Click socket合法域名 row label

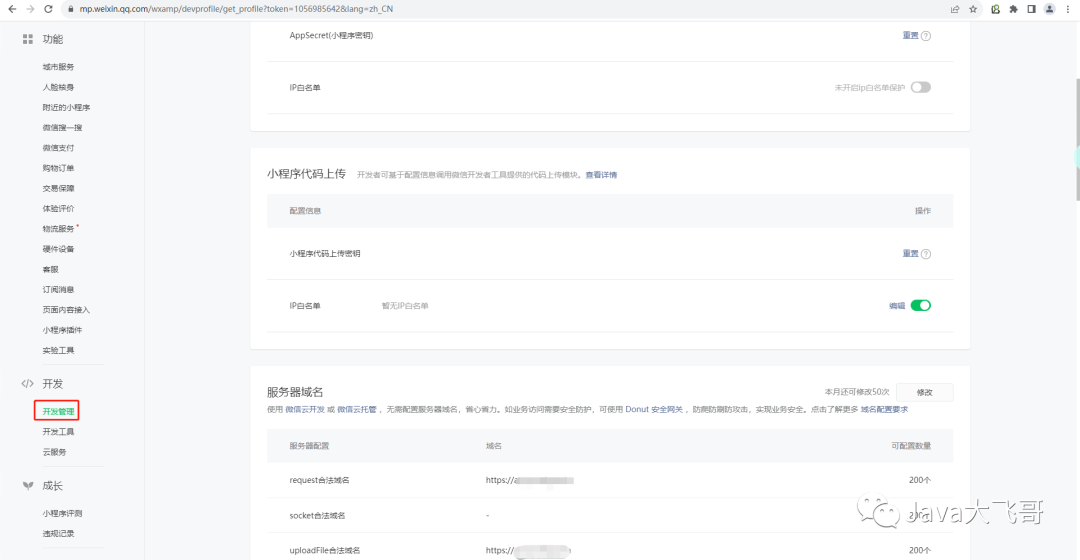[x=317, y=515]
